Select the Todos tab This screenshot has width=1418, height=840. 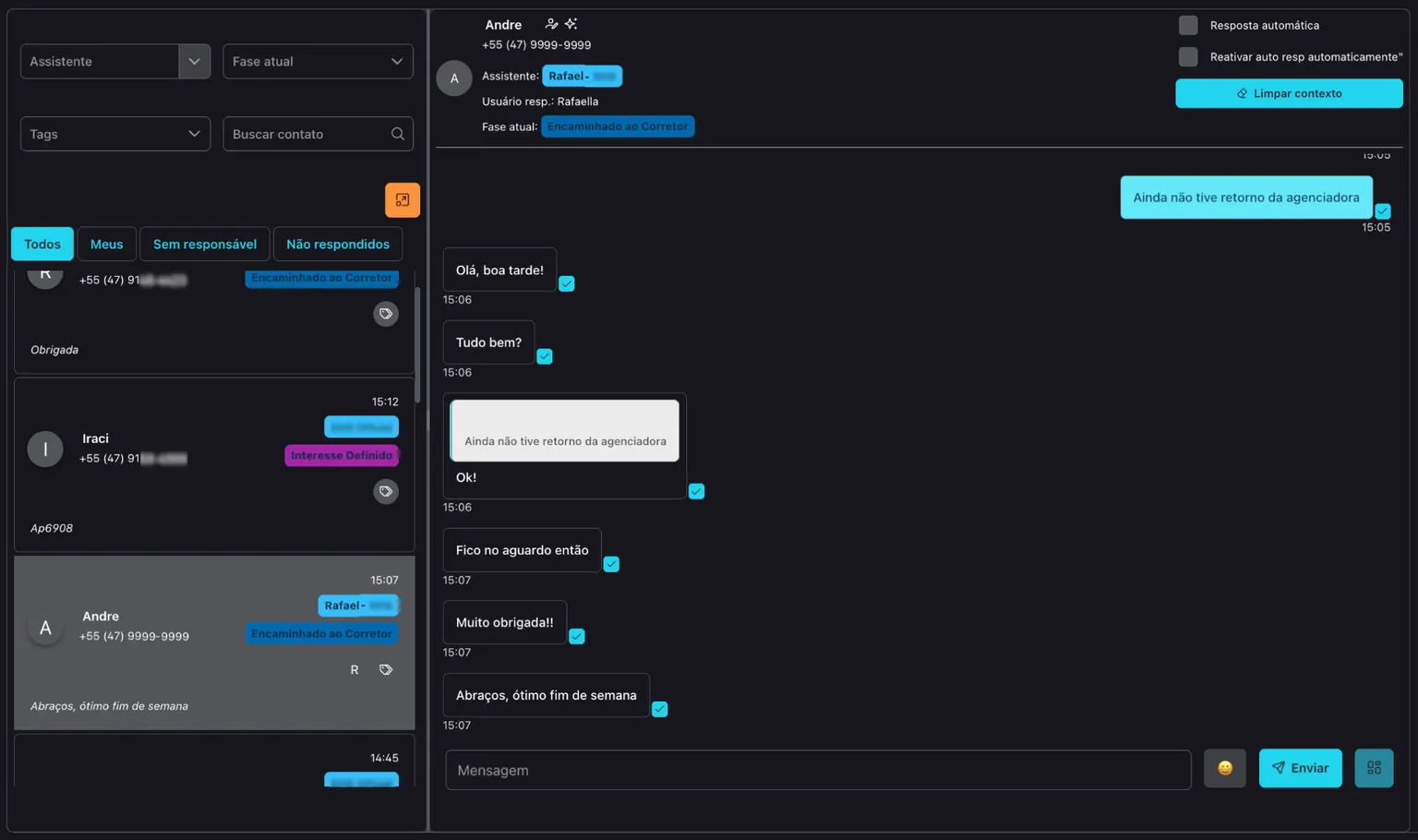pyautogui.click(x=42, y=244)
